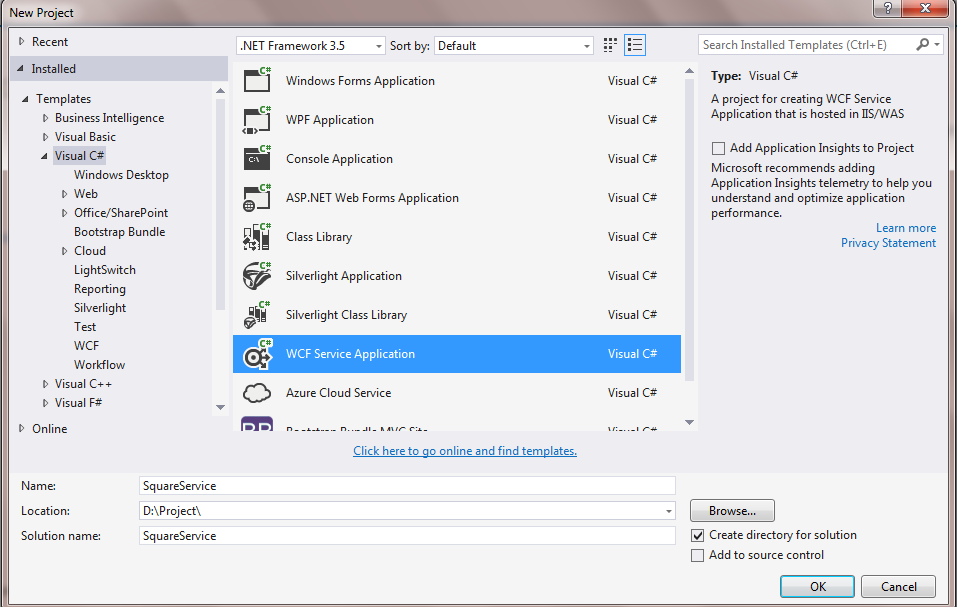The width and height of the screenshot is (957, 607).
Task: Click the Azure Cloud Service cloud icon
Action: [x=257, y=393]
